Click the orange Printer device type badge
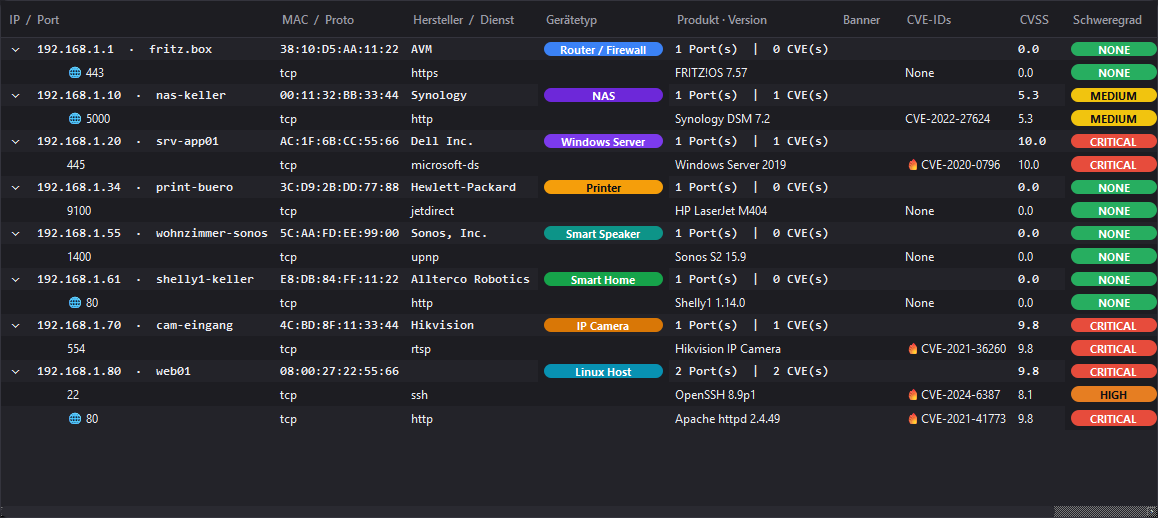The width and height of the screenshot is (1158, 518). [x=603, y=188]
